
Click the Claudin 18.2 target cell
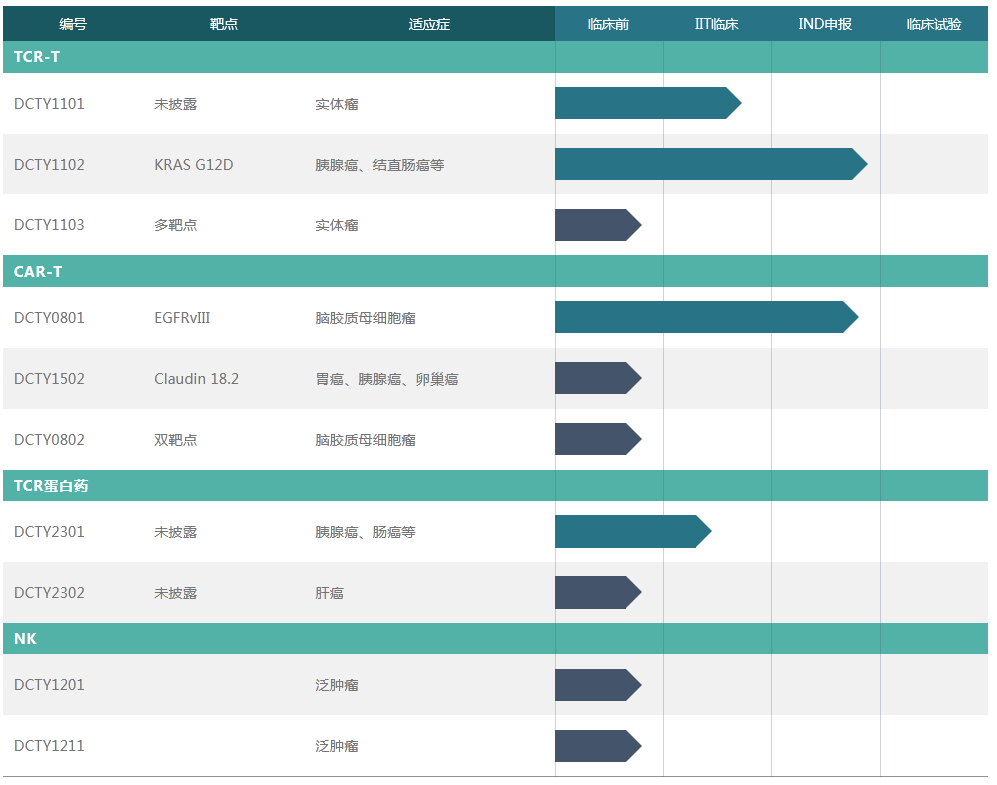pos(196,379)
